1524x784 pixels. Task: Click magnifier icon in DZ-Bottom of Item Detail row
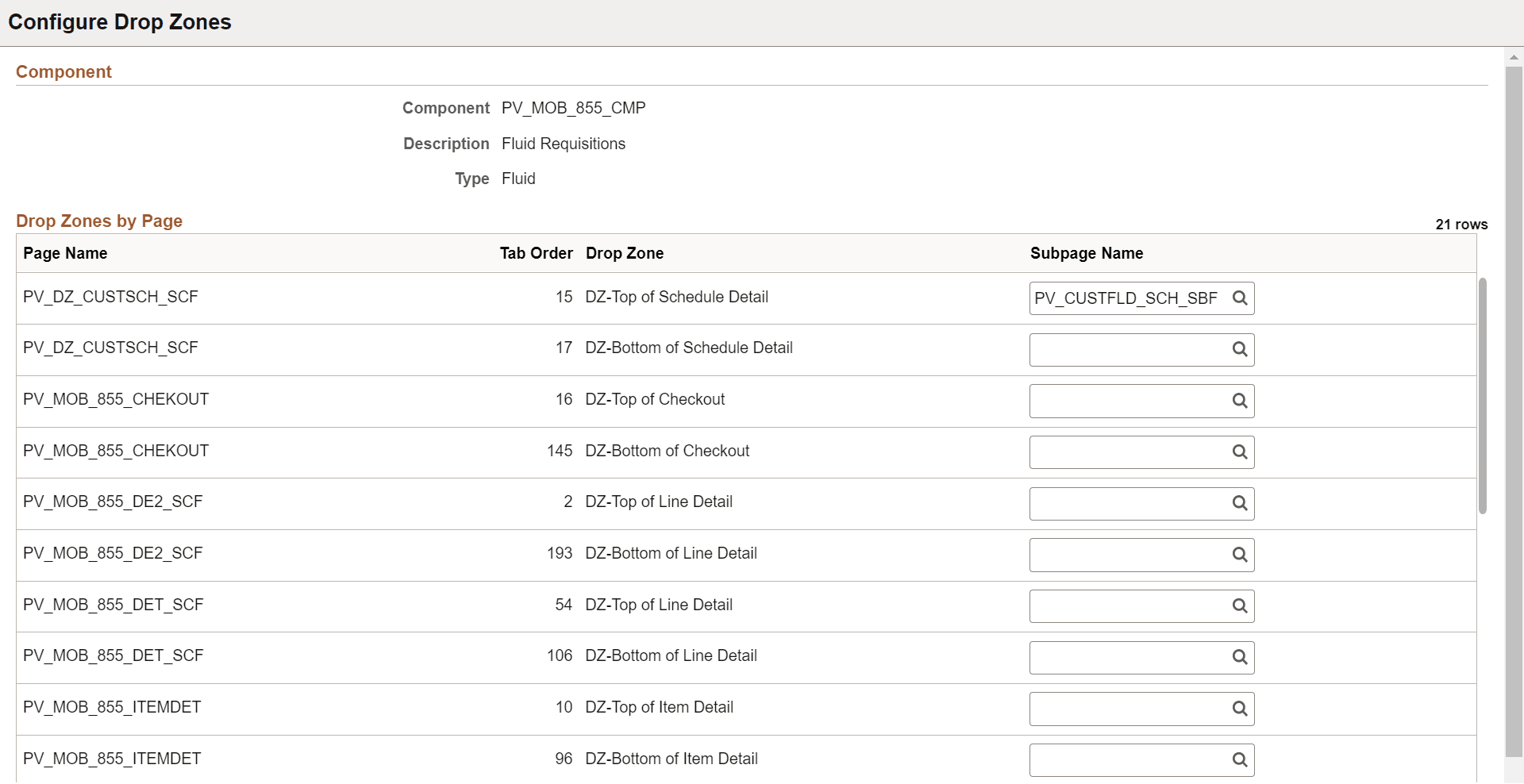(x=1241, y=759)
